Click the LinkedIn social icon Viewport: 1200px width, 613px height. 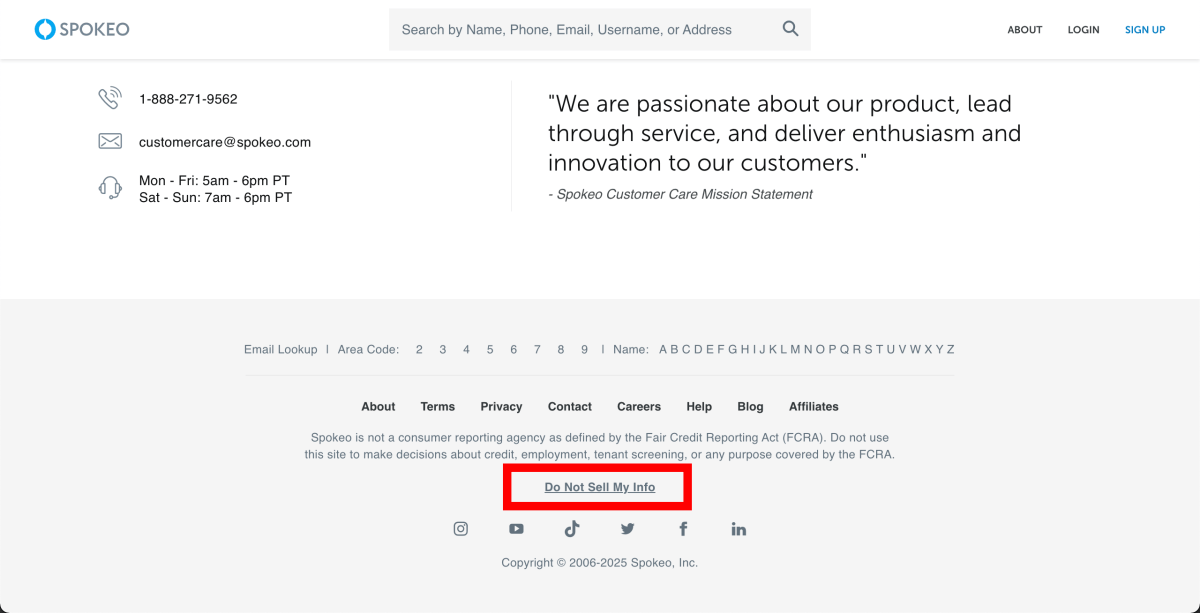tap(738, 528)
